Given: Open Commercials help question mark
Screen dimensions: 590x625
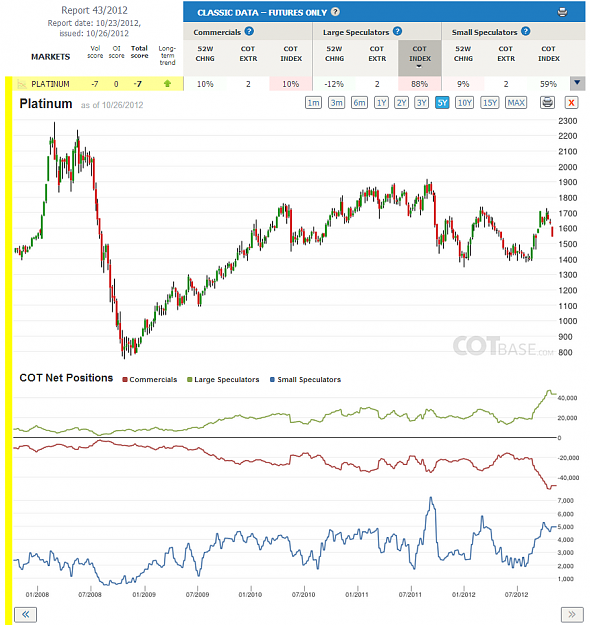Looking at the screenshot, I should (249, 31).
